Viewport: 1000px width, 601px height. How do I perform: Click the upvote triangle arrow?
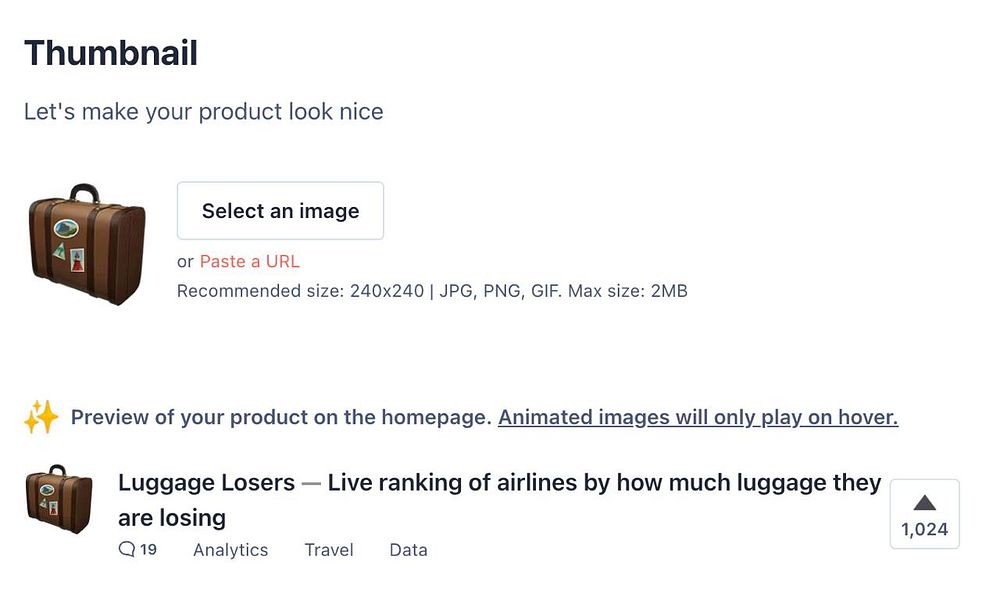pyautogui.click(x=924, y=503)
